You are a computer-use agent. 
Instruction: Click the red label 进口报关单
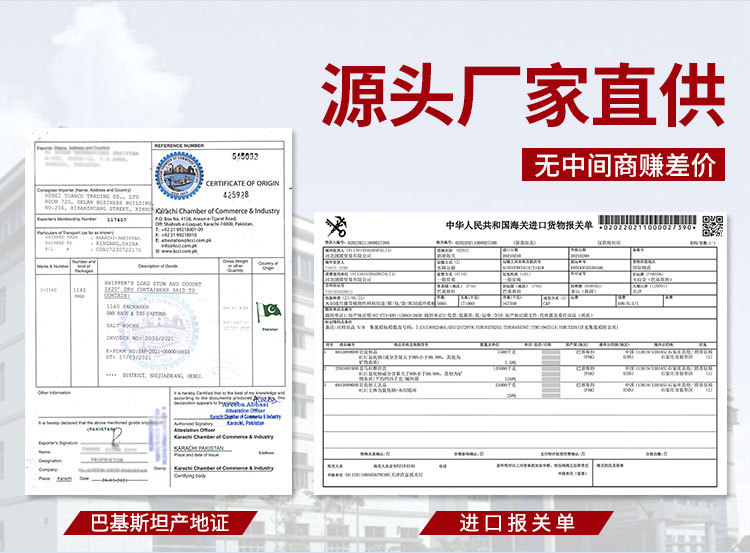[517, 523]
